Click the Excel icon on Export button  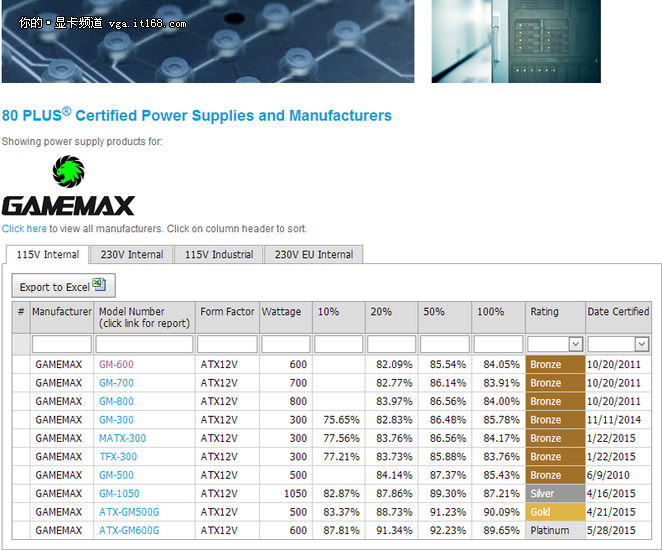point(99,284)
